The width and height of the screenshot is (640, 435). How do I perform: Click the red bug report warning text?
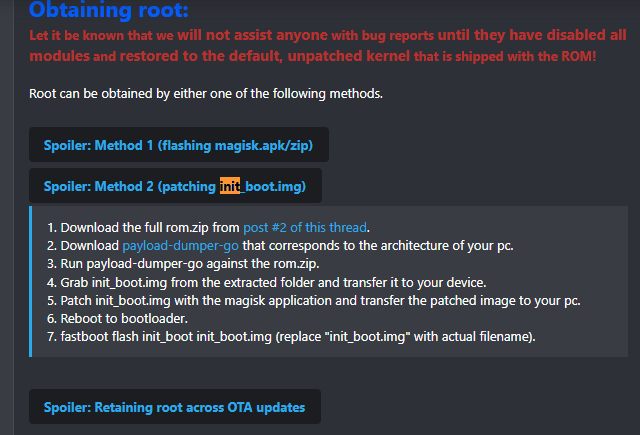pos(328,45)
